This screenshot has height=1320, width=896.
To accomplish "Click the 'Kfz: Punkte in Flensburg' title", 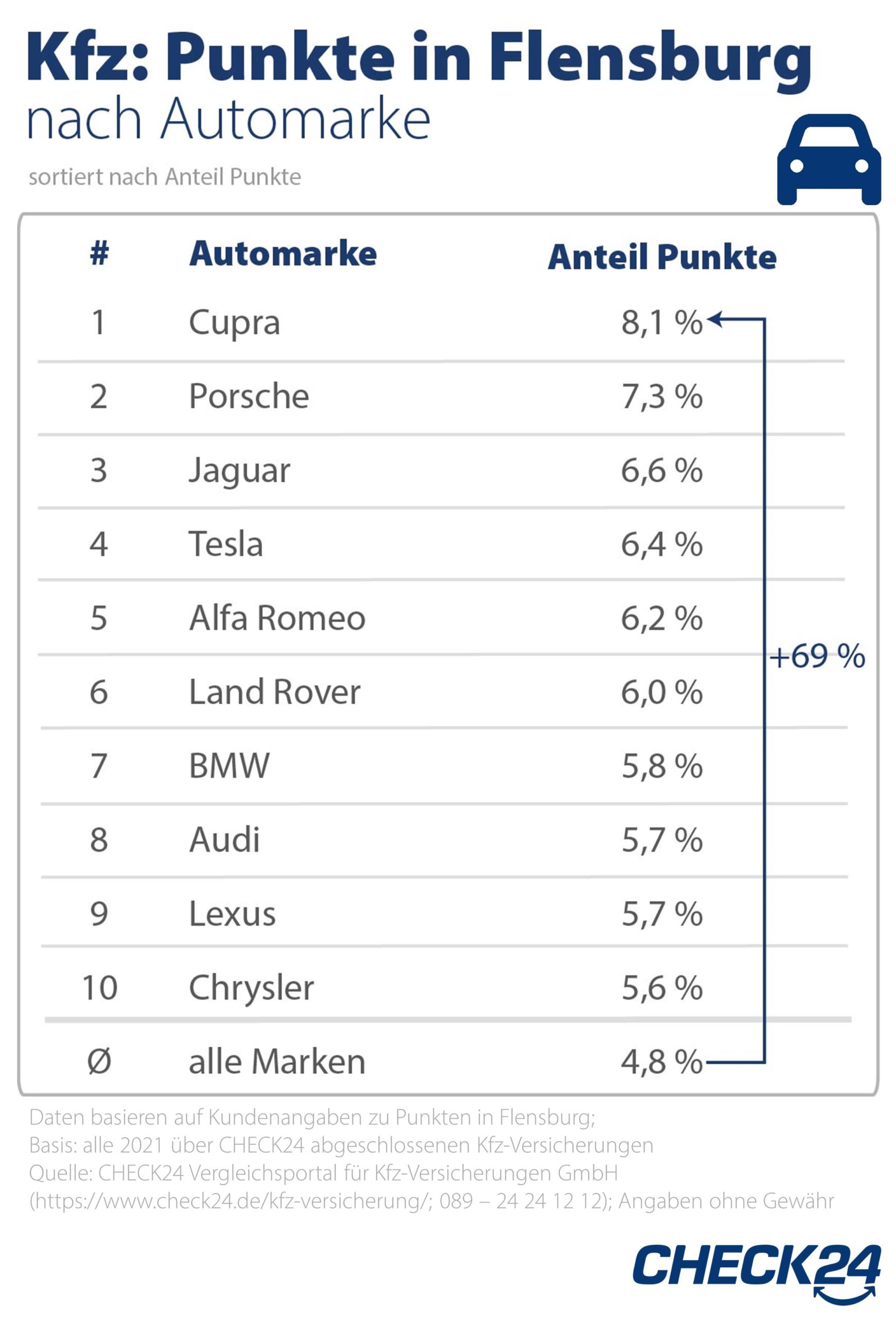I will coord(419,58).
